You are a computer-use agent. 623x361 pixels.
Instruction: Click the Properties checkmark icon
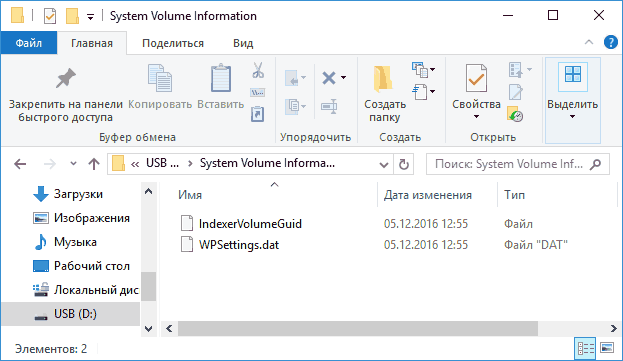coord(476,78)
